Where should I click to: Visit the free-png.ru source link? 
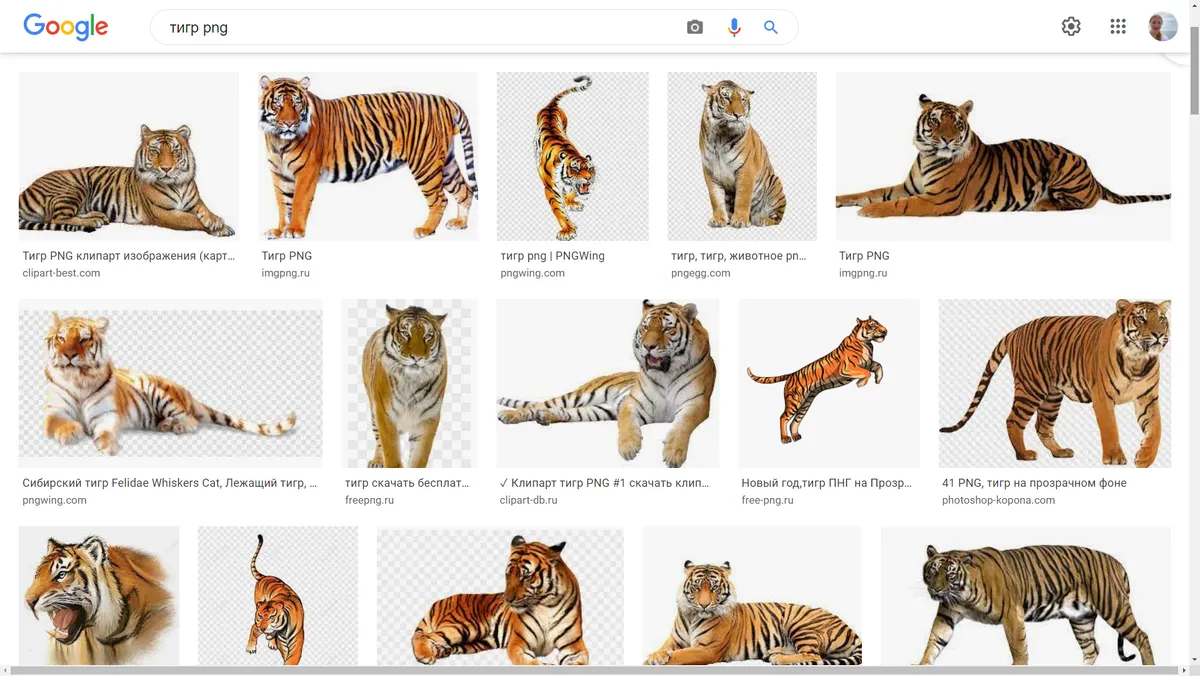768,500
